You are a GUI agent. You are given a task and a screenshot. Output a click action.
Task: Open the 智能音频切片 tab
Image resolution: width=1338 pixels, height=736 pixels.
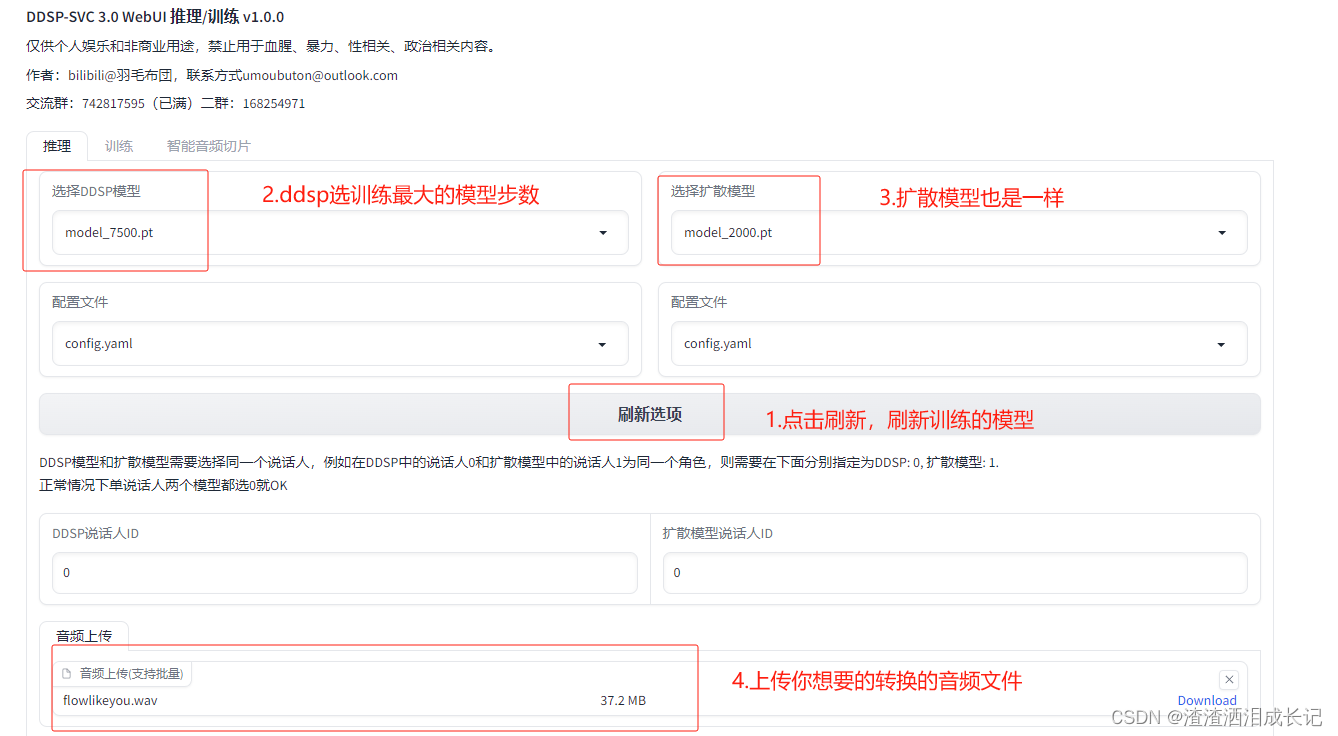(x=208, y=145)
